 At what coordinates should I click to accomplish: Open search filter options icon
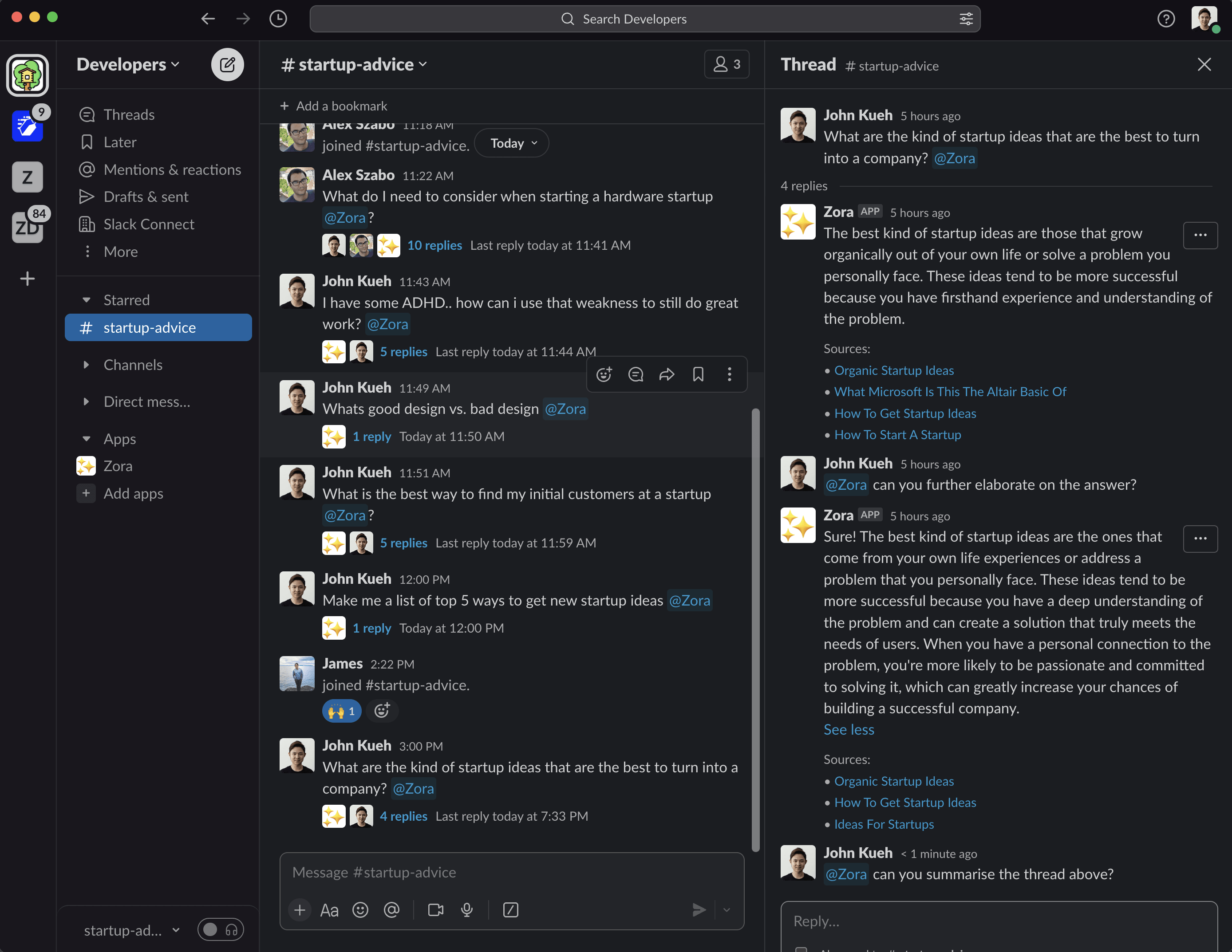(966, 19)
